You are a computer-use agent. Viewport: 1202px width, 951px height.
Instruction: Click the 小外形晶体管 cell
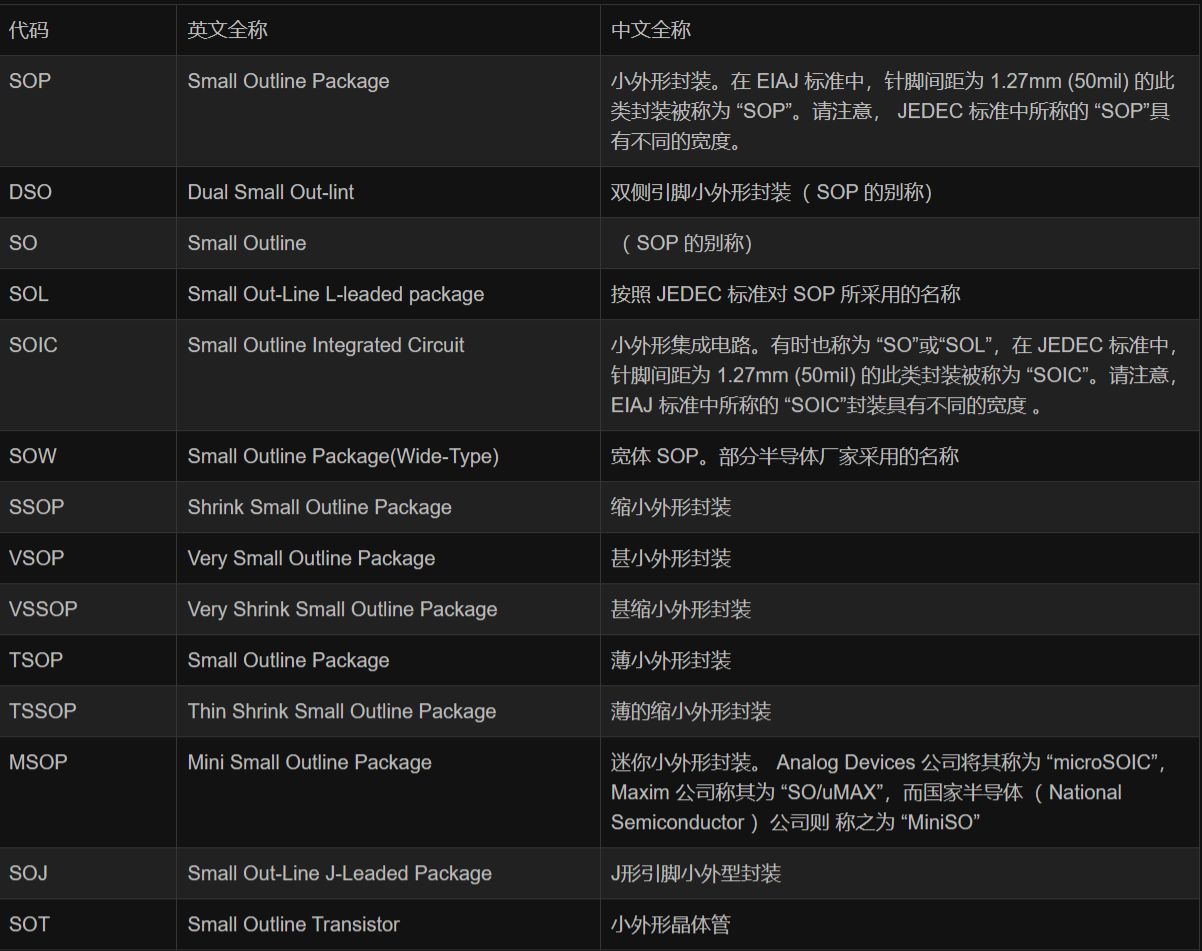point(670,924)
